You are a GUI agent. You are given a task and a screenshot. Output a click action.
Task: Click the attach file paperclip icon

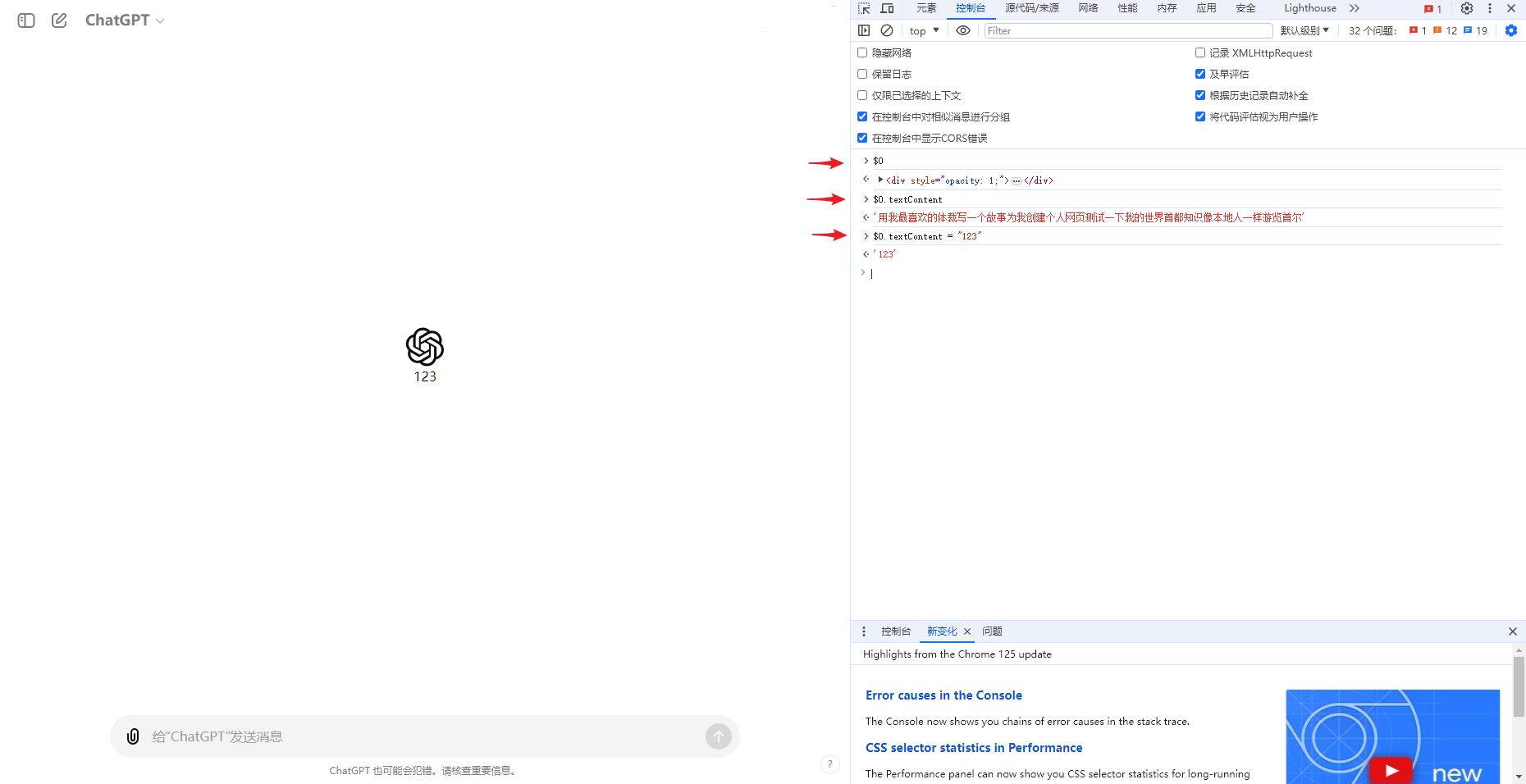(133, 736)
